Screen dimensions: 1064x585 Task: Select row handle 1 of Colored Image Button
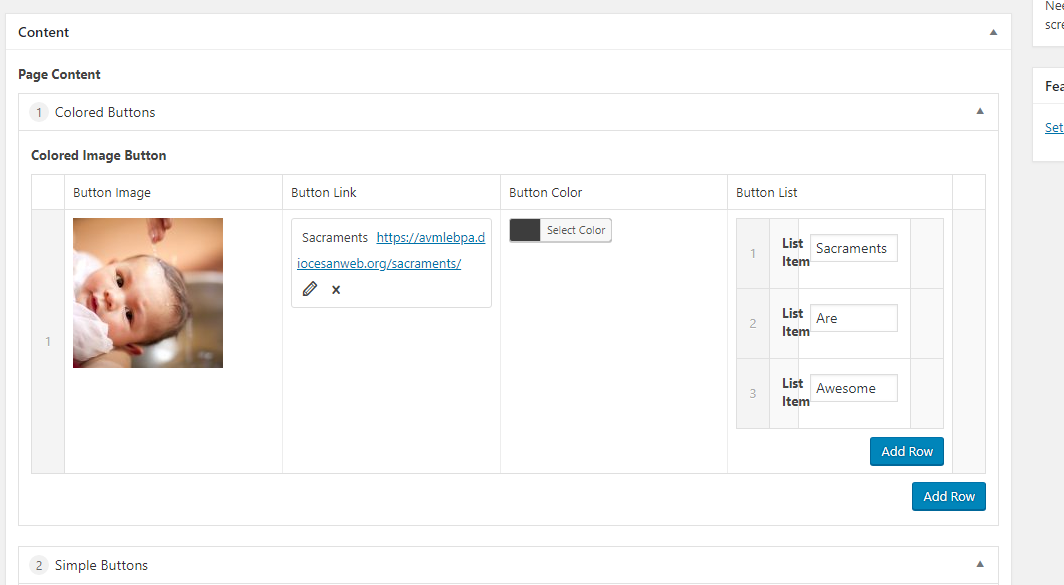tap(48, 341)
